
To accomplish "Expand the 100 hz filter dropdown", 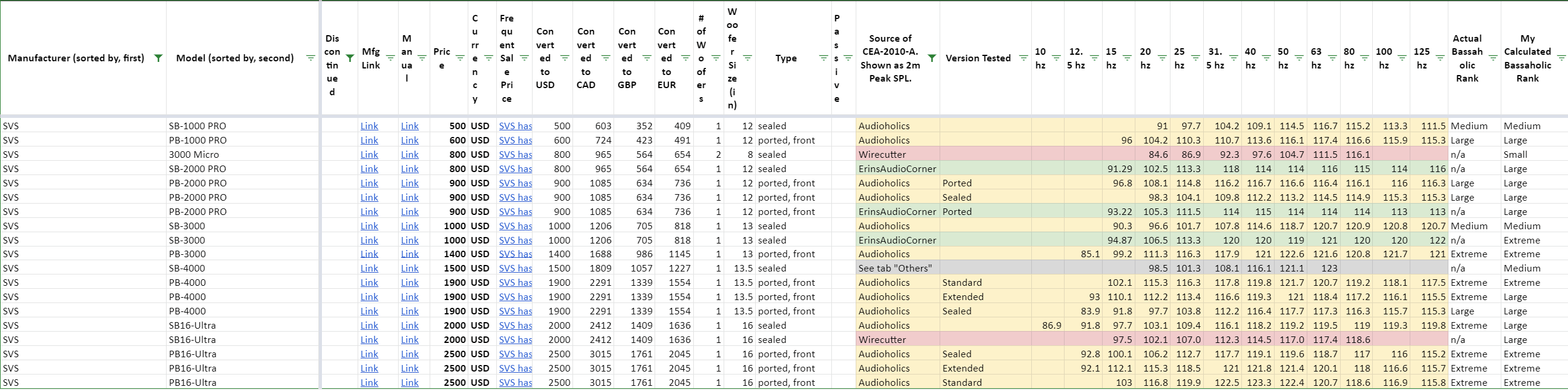I will coord(1403,58).
